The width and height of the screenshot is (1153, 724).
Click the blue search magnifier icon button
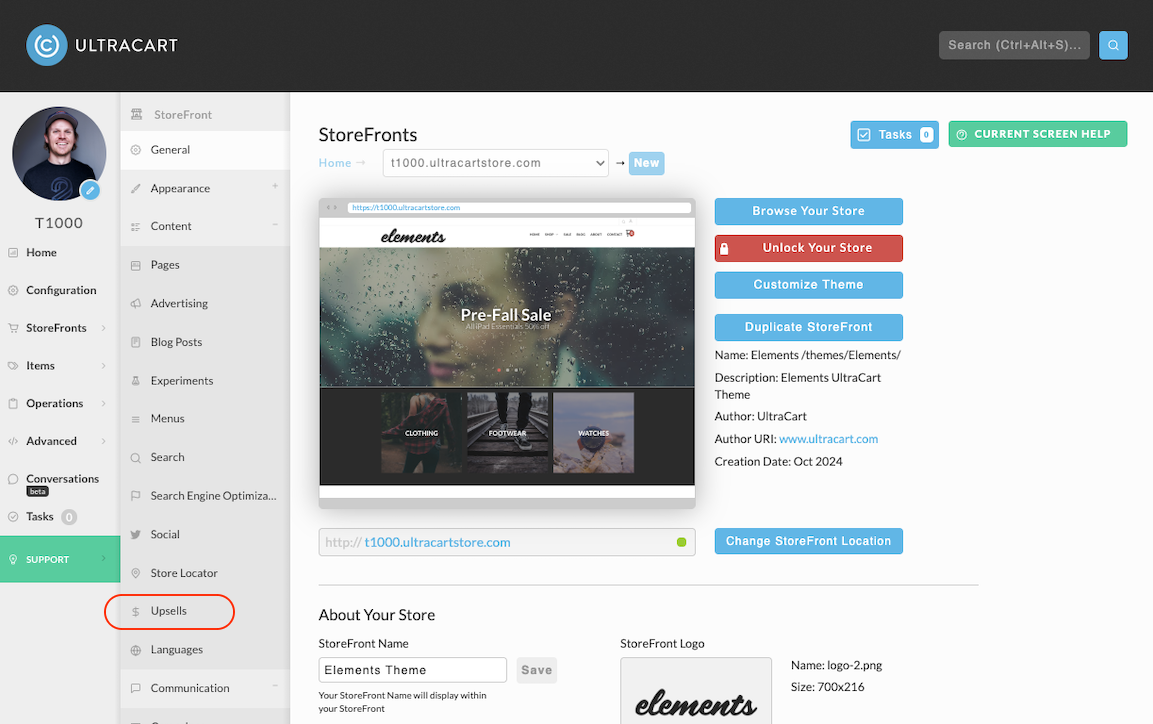1113,46
